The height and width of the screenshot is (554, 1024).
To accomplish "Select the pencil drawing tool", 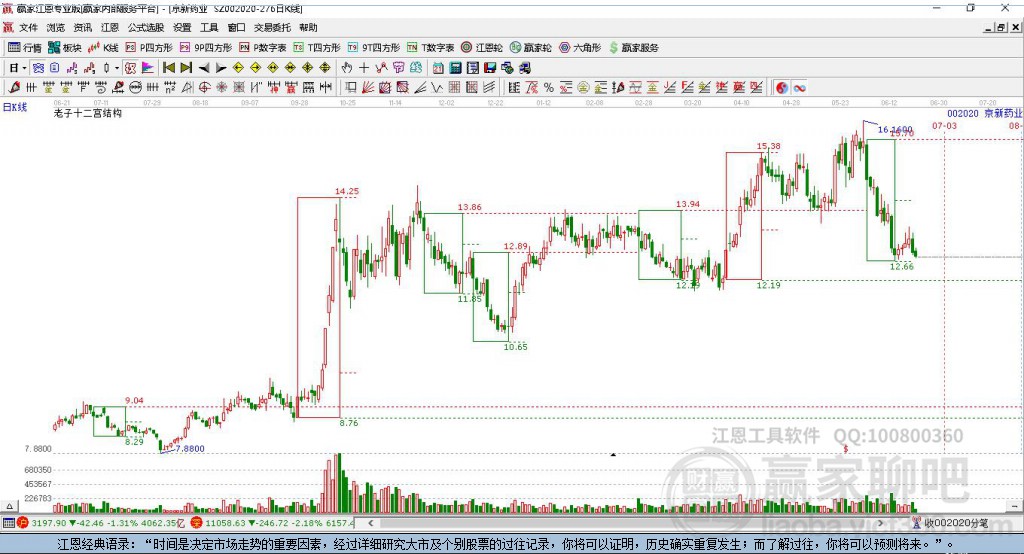I will (14, 88).
